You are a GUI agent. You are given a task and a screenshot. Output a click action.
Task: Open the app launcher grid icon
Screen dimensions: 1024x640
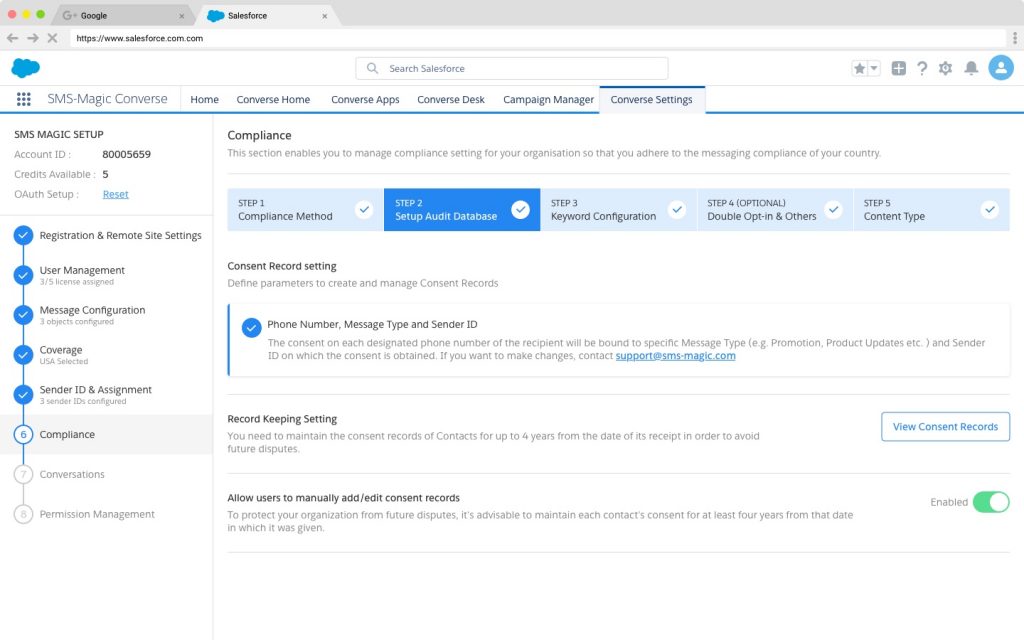(x=24, y=99)
